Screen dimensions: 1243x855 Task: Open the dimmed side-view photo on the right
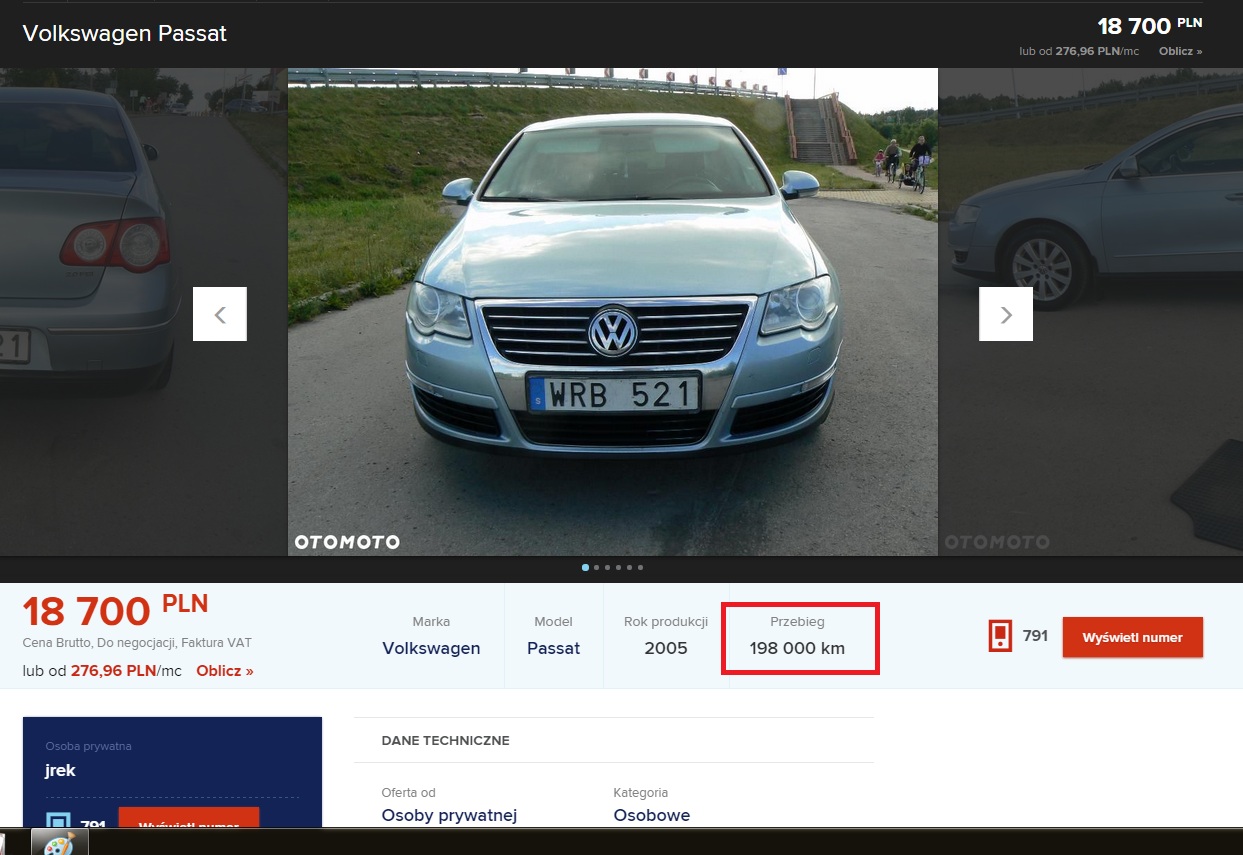[x=1090, y=311]
